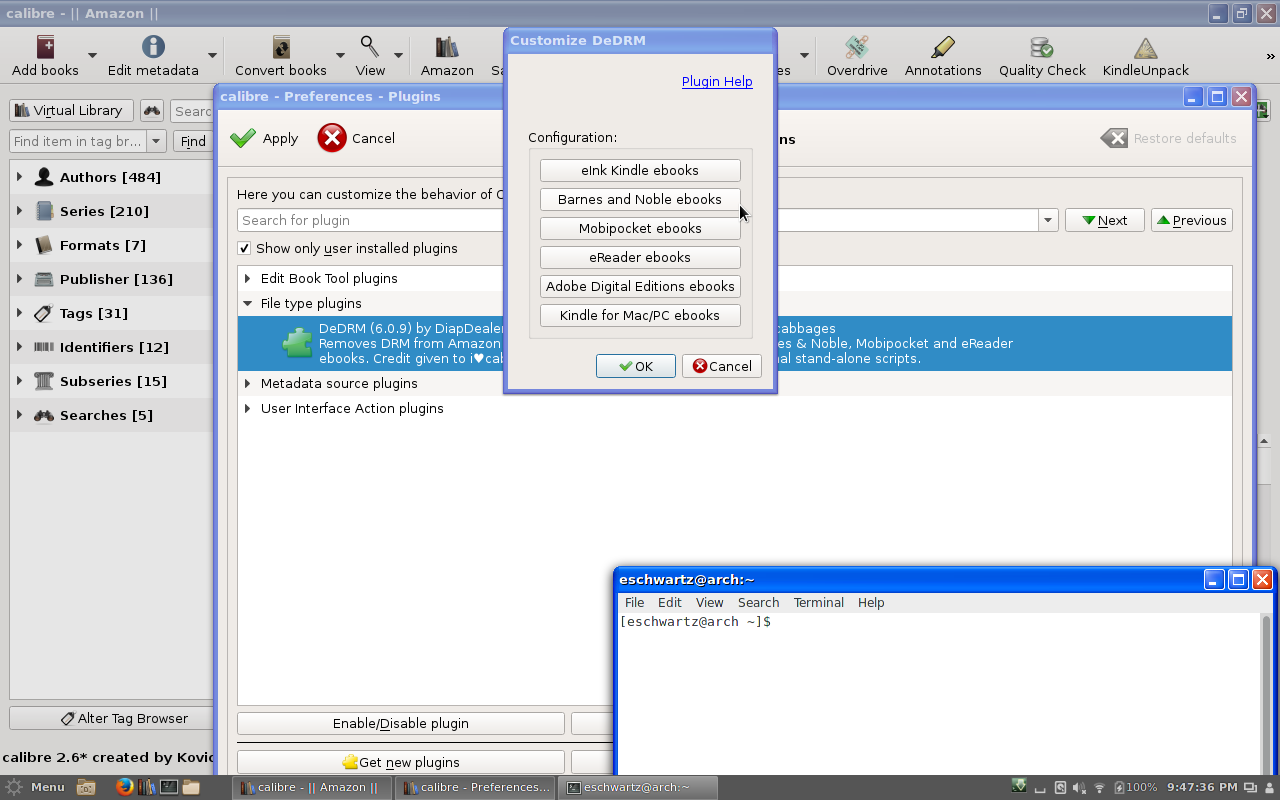
Task: Launch the KindleUnpack toolbar icon
Action: tap(1146, 47)
